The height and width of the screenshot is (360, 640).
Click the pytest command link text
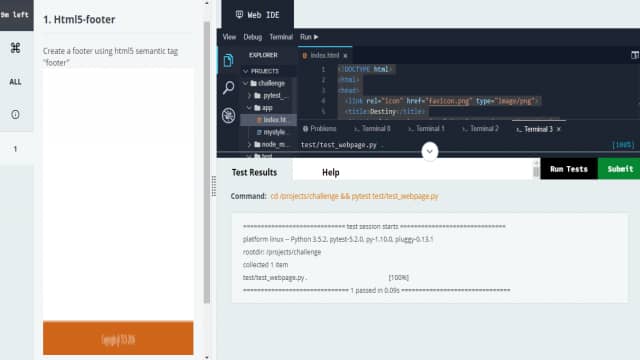354,196
